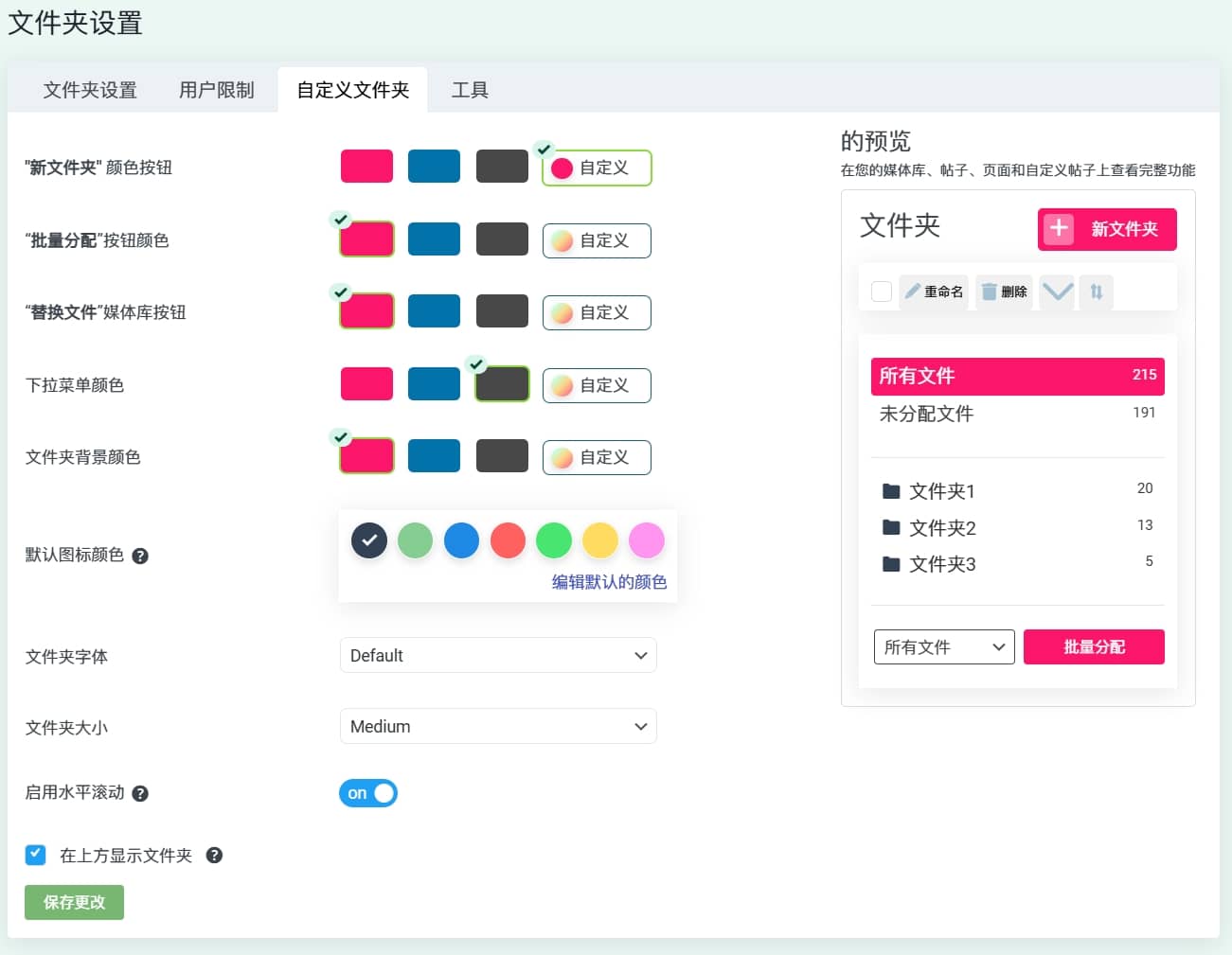1232x955 pixels.
Task: Click the folder icon of 文件夹2
Action: pos(890,527)
